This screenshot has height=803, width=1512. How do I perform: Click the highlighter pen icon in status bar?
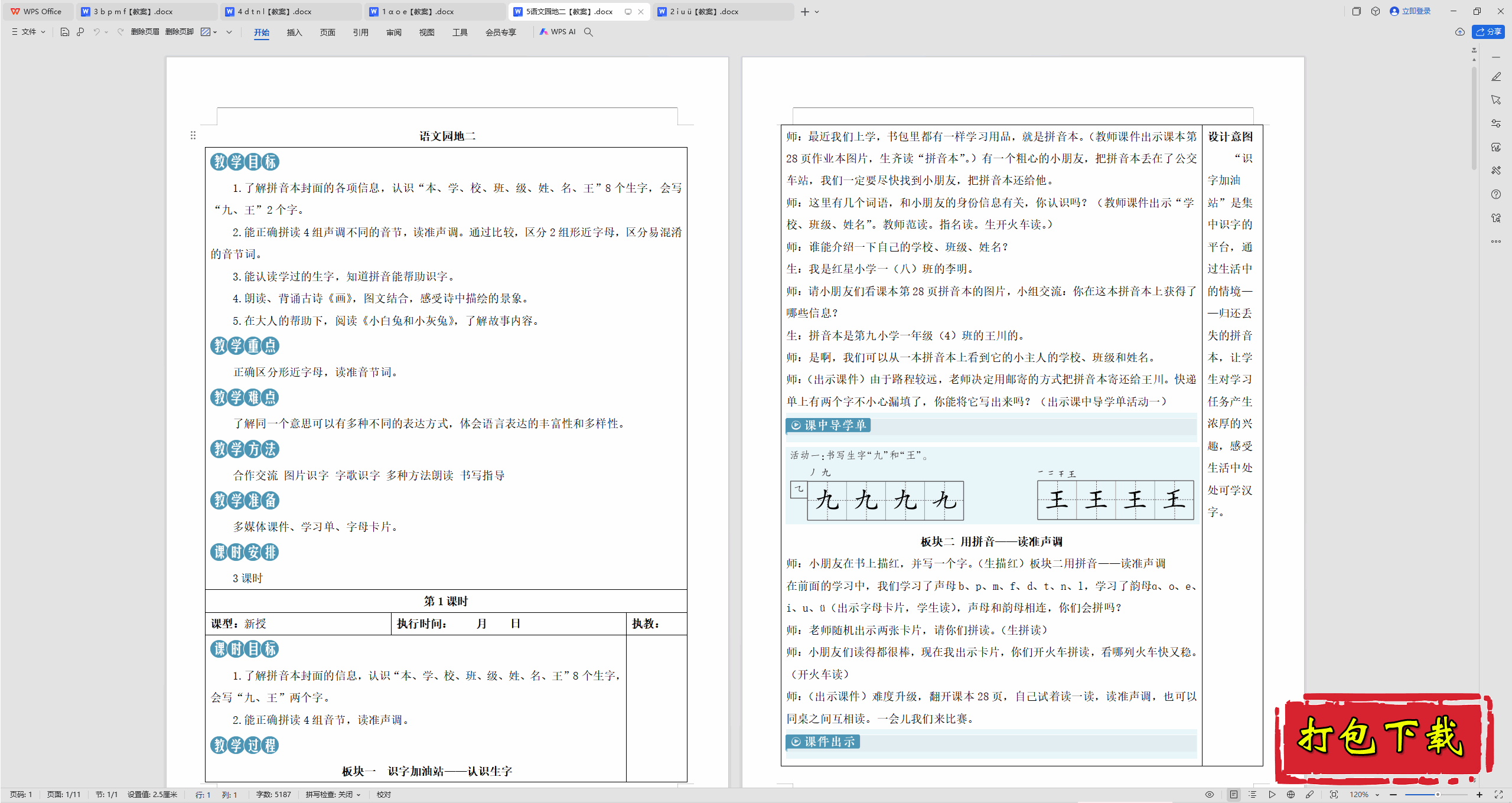pyautogui.click(x=1309, y=795)
